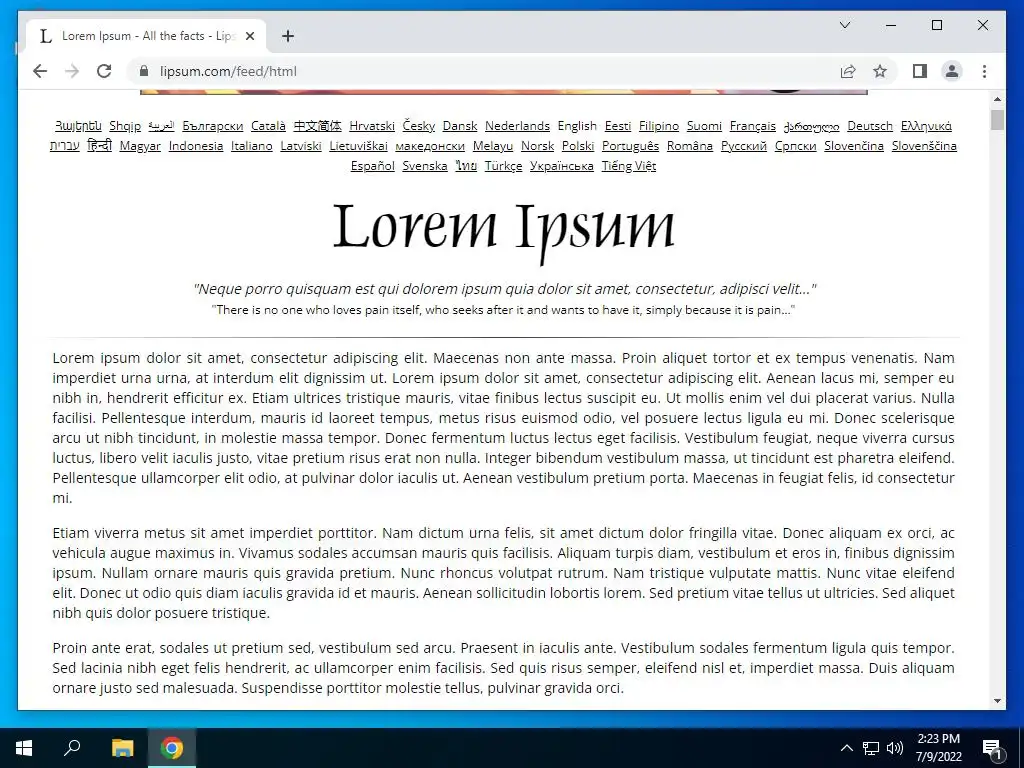Switch language to Svenska
Screen dimensions: 1024x768
[x=424, y=166]
